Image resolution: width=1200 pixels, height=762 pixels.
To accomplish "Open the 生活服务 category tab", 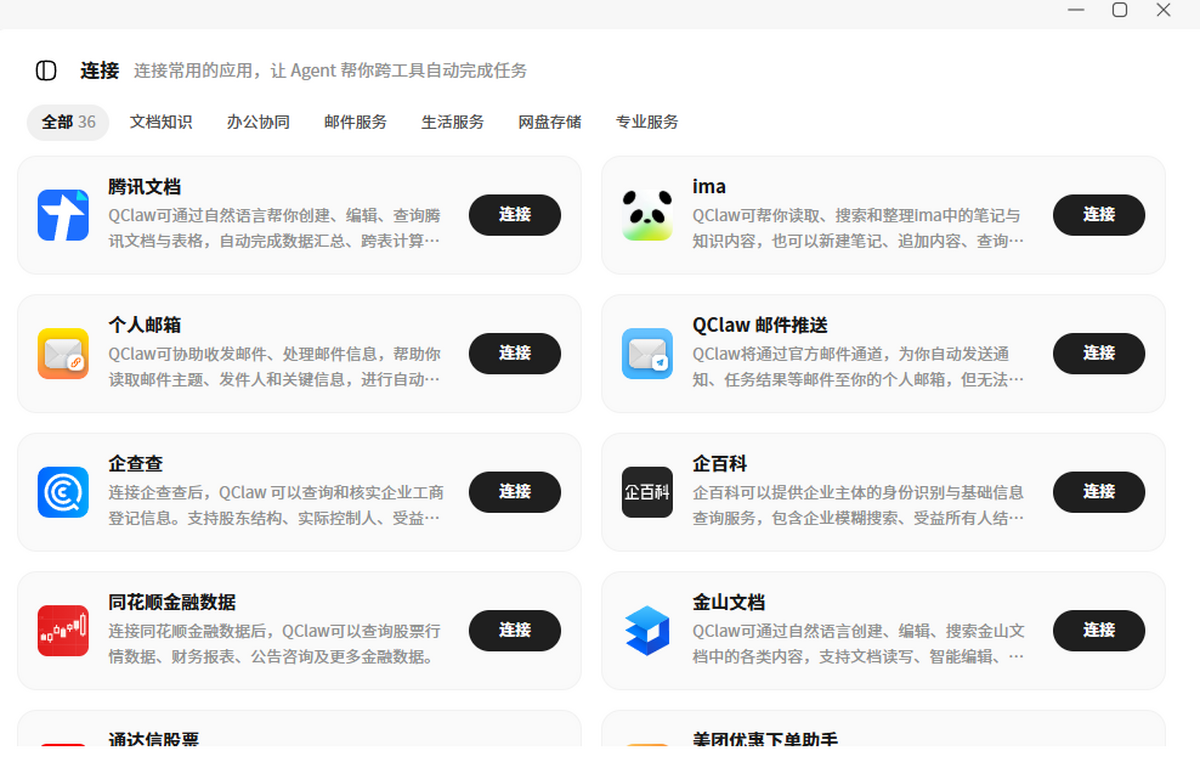I will 452,122.
